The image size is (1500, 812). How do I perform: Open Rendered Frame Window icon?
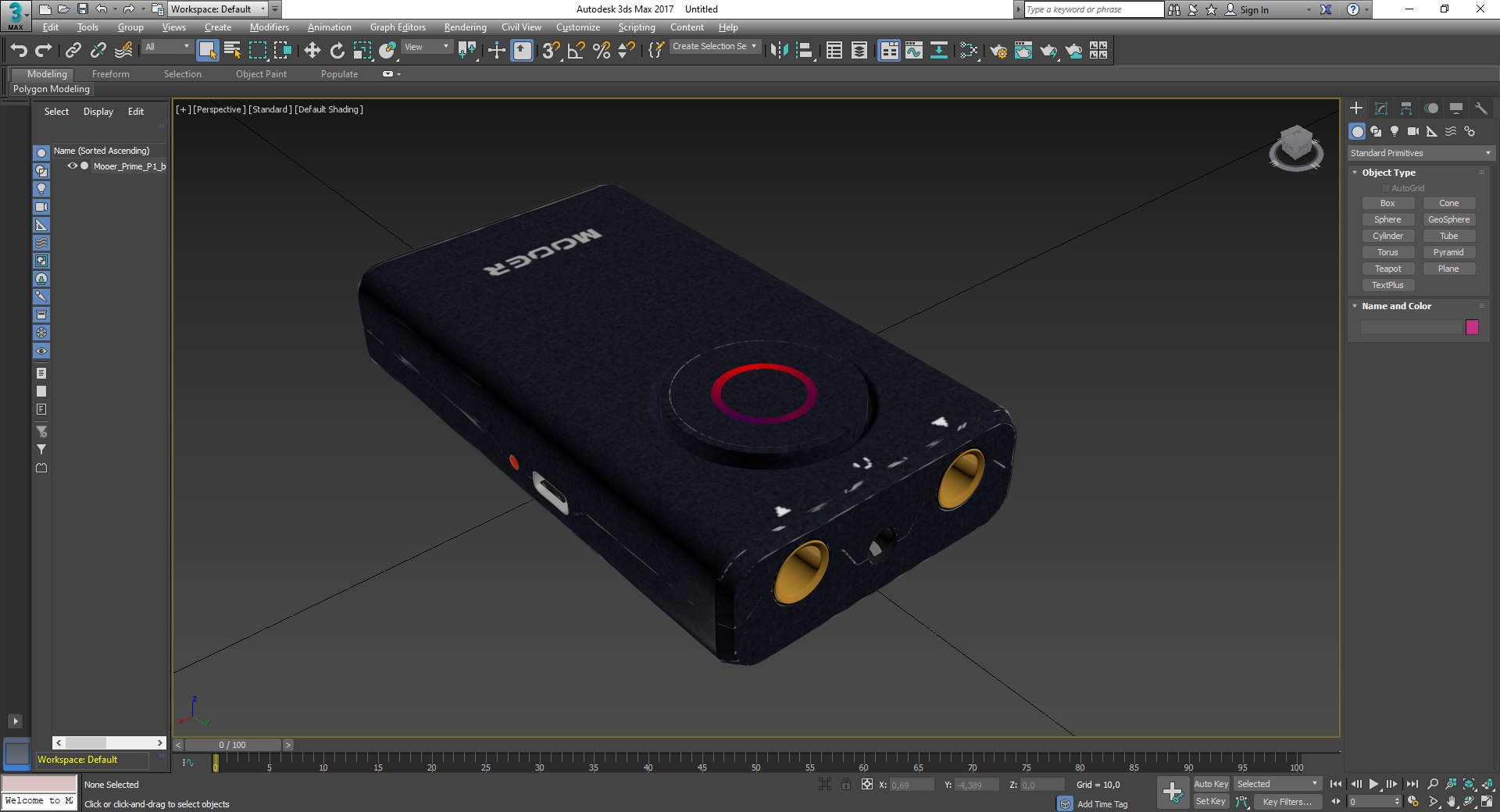coord(1023,51)
